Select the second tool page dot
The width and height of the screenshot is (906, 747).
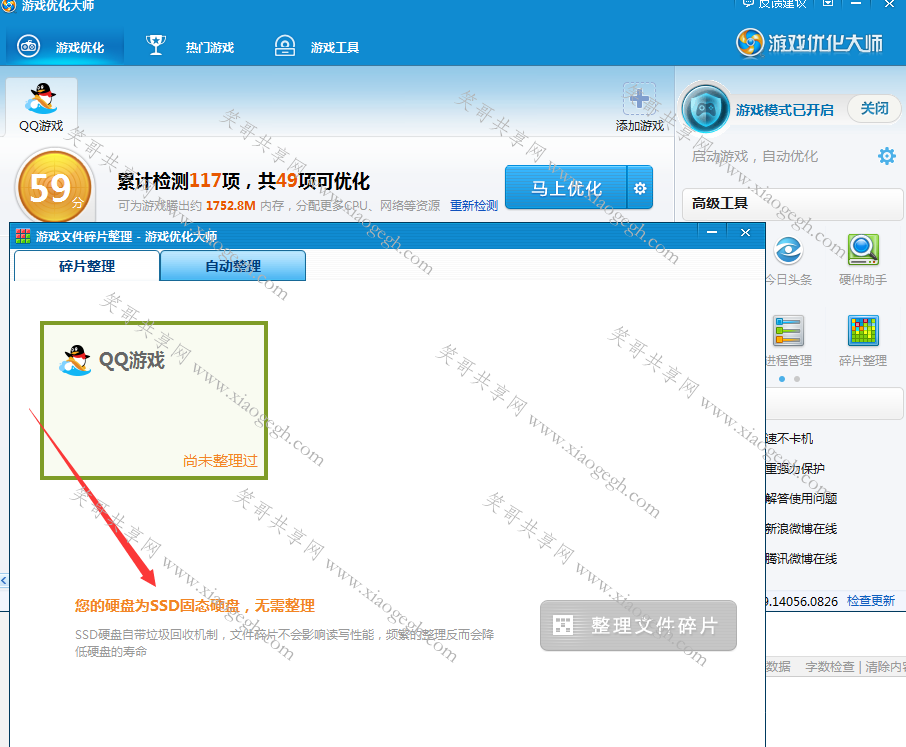pos(797,379)
